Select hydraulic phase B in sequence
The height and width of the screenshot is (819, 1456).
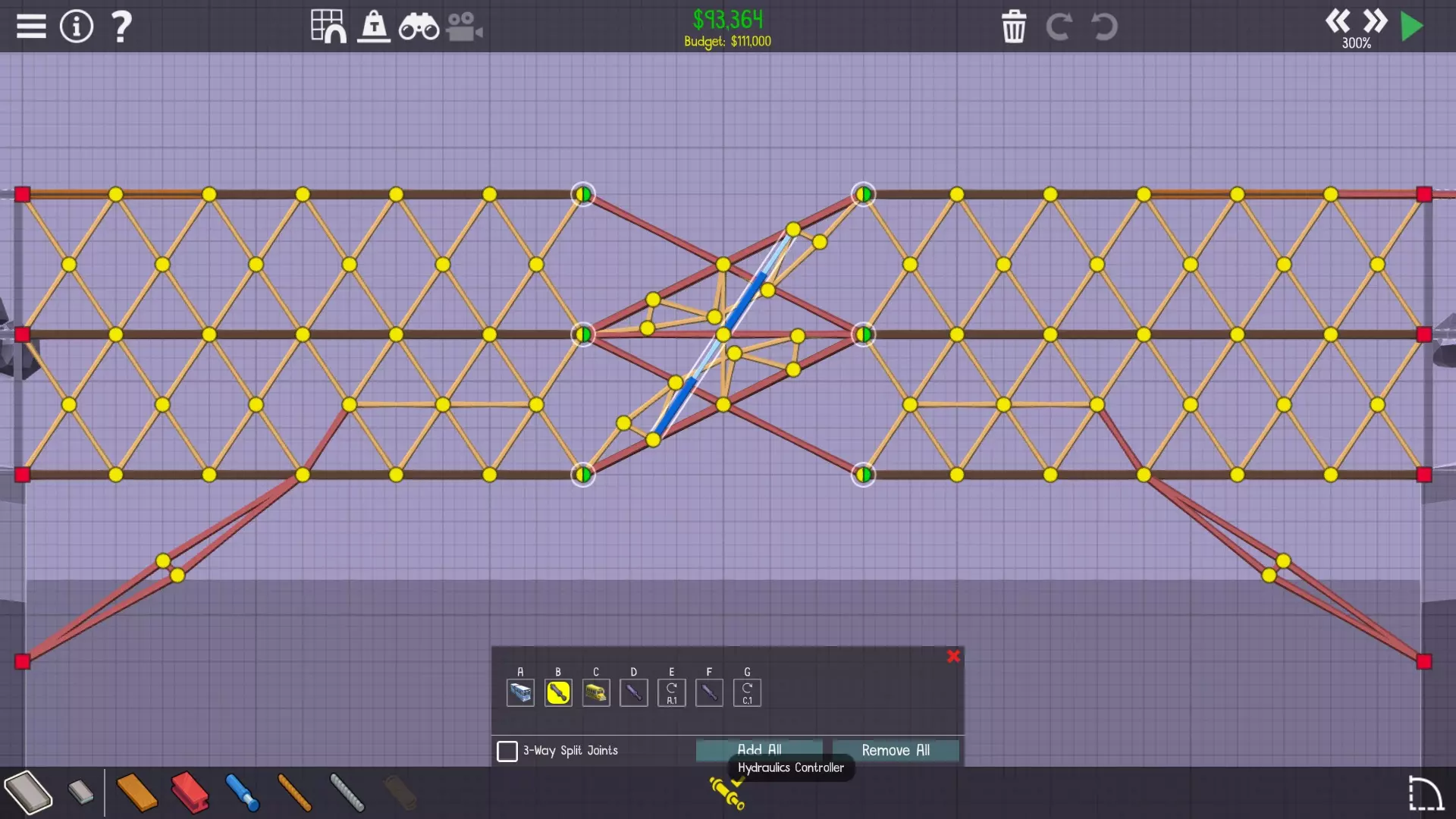pyautogui.click(x=558, y=692)
